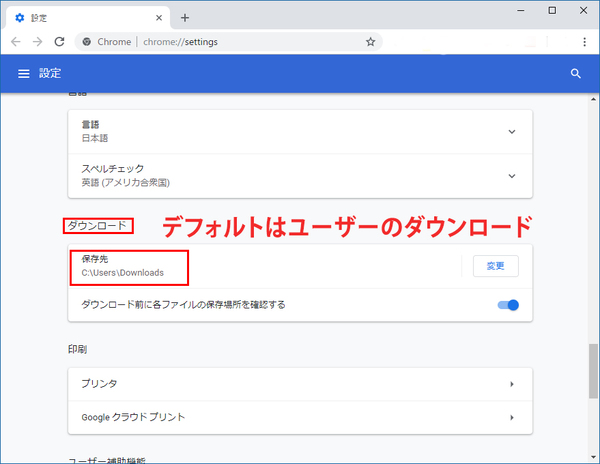Close the 設定 tab
Image resolution: width=600 pixels, height=464 pixels.
pos(158,17)
